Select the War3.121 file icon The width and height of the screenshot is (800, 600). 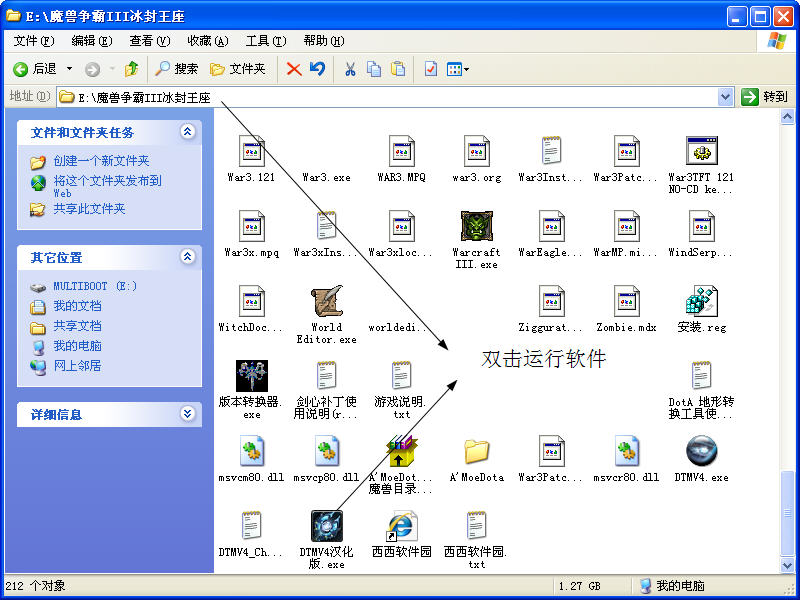252,151
